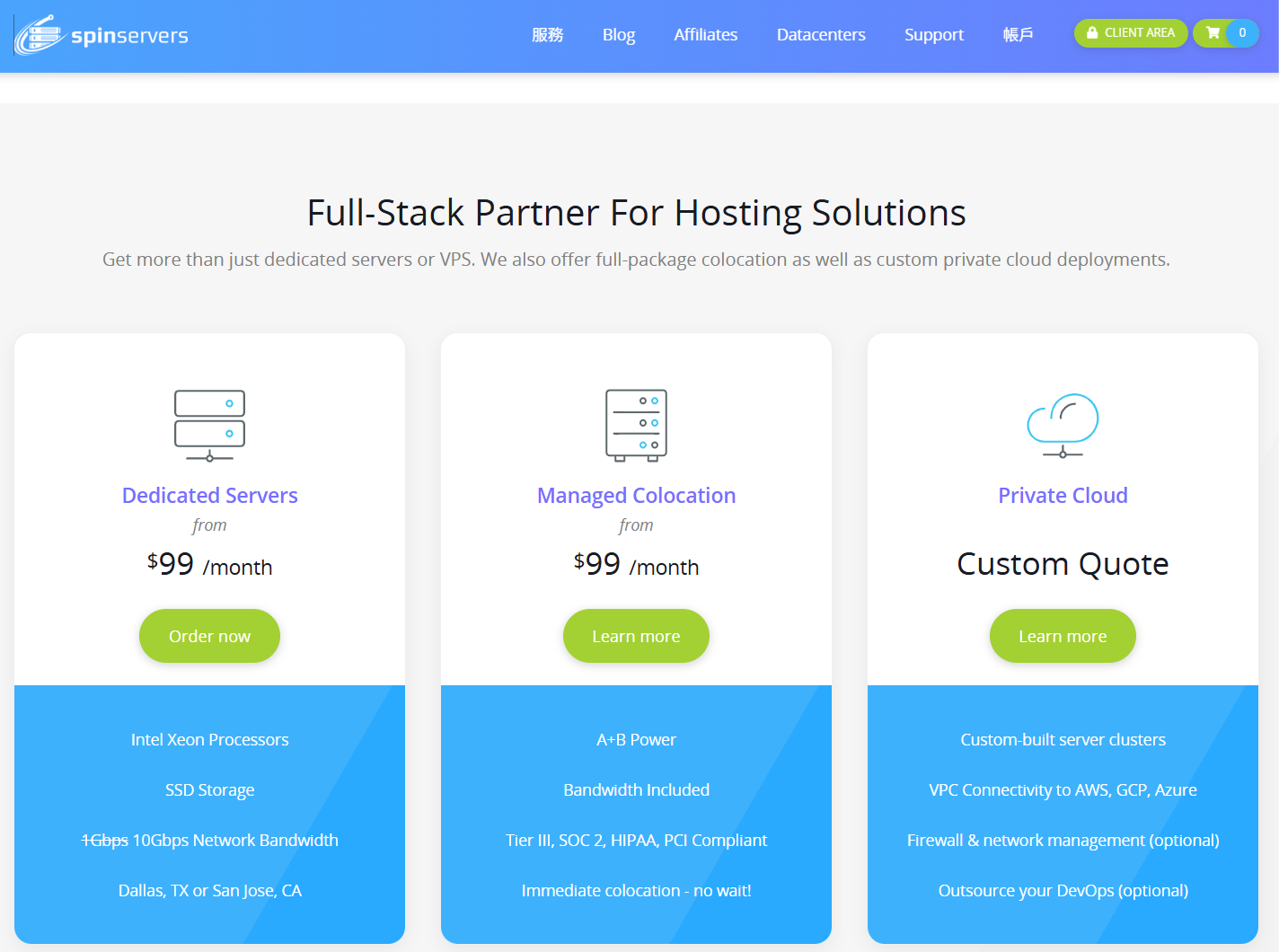Click the Private Cloud icon

(1063, 426)
